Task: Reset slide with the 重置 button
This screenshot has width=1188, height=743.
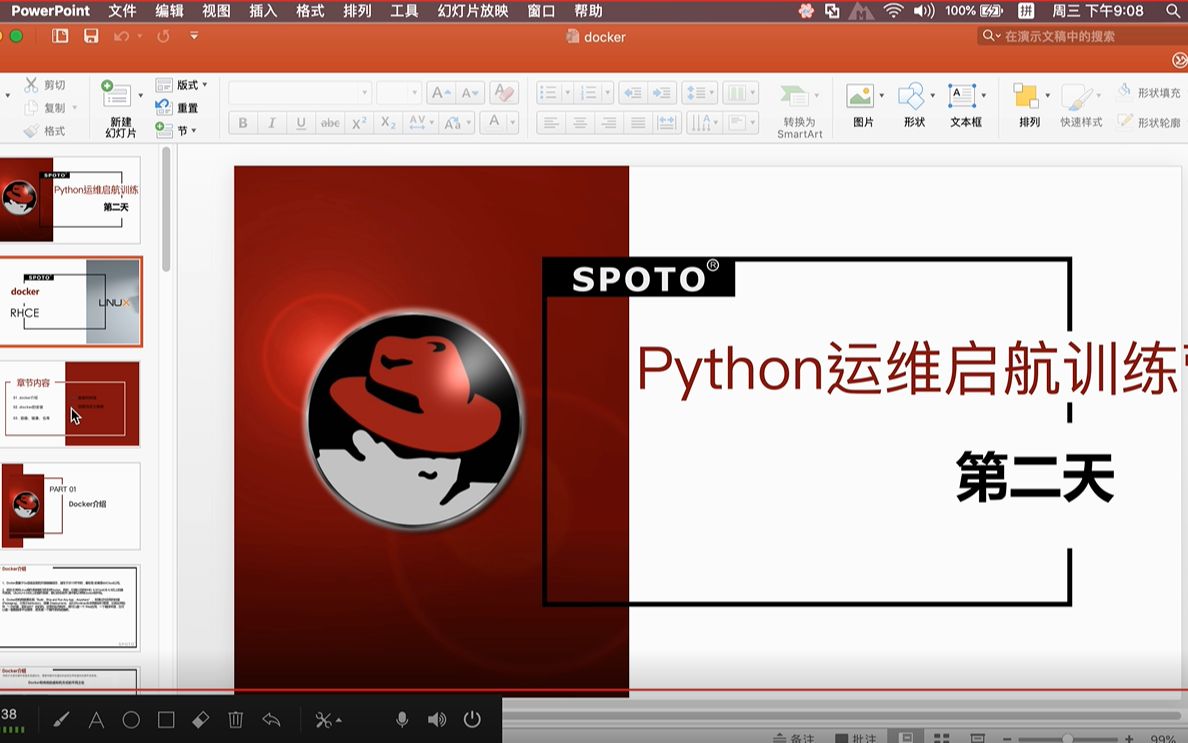Action: point(177,108)
